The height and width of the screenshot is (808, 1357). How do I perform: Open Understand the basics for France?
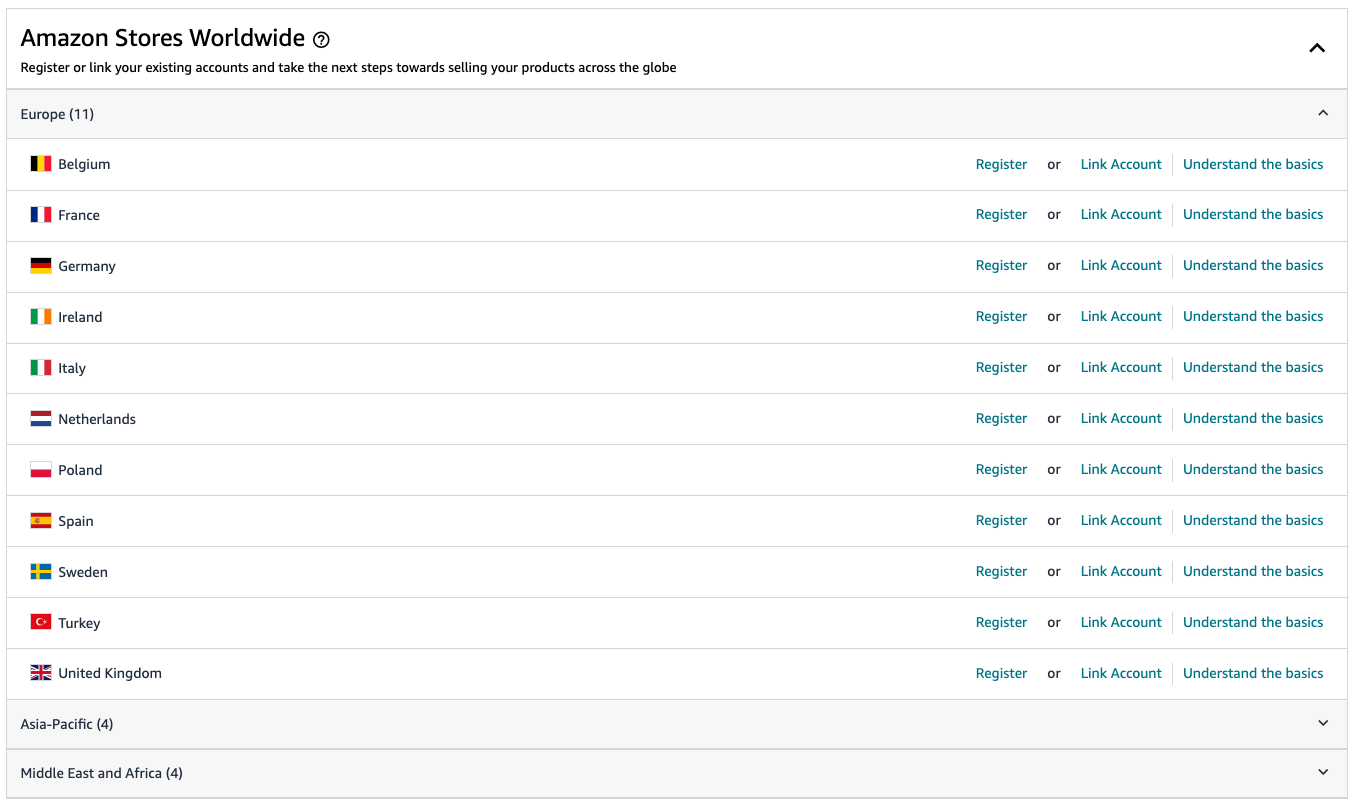click(1253, 214)
